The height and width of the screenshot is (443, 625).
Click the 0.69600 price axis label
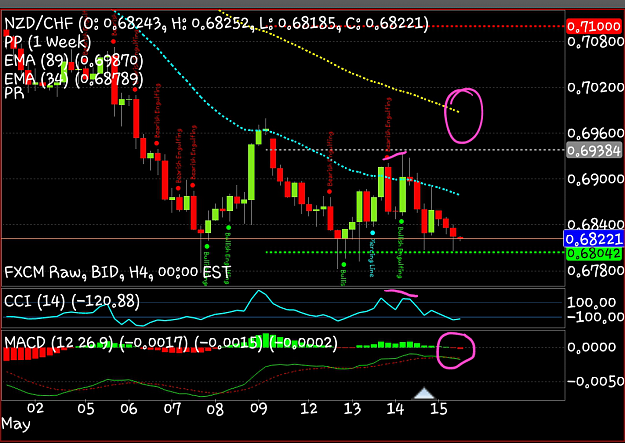(x=596, y=133)
